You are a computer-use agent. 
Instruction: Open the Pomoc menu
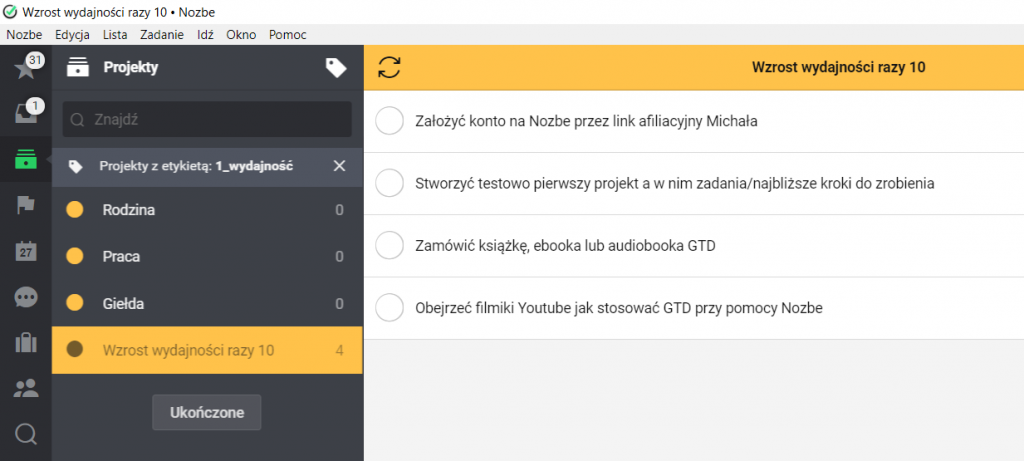[x=287, y=35]
